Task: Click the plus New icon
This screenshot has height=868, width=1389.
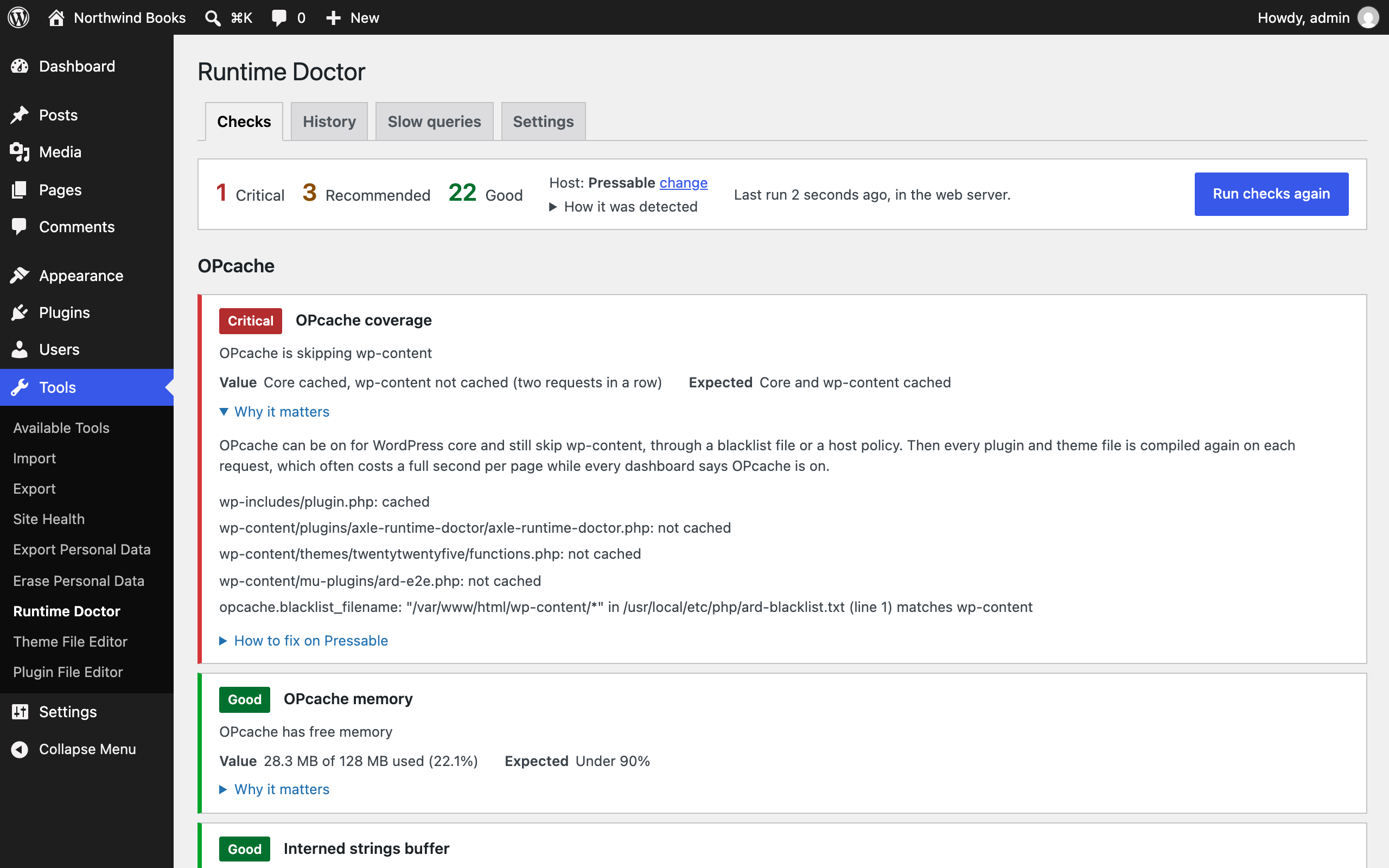Action: [x=334, y=18]
